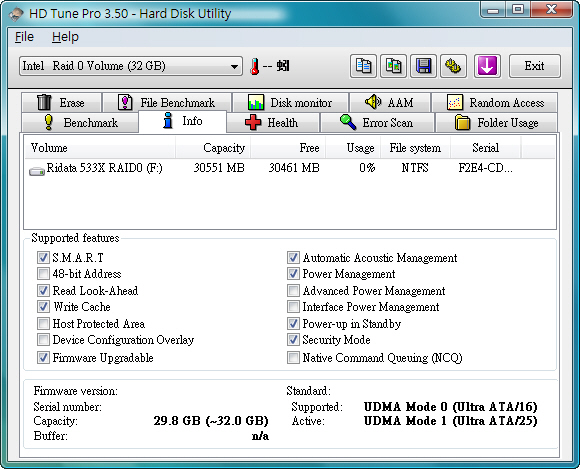580x469 pixels.
Task: Click the UDMA Mode 0 (Ultra ATA/16) value
Action: point(451,407)
